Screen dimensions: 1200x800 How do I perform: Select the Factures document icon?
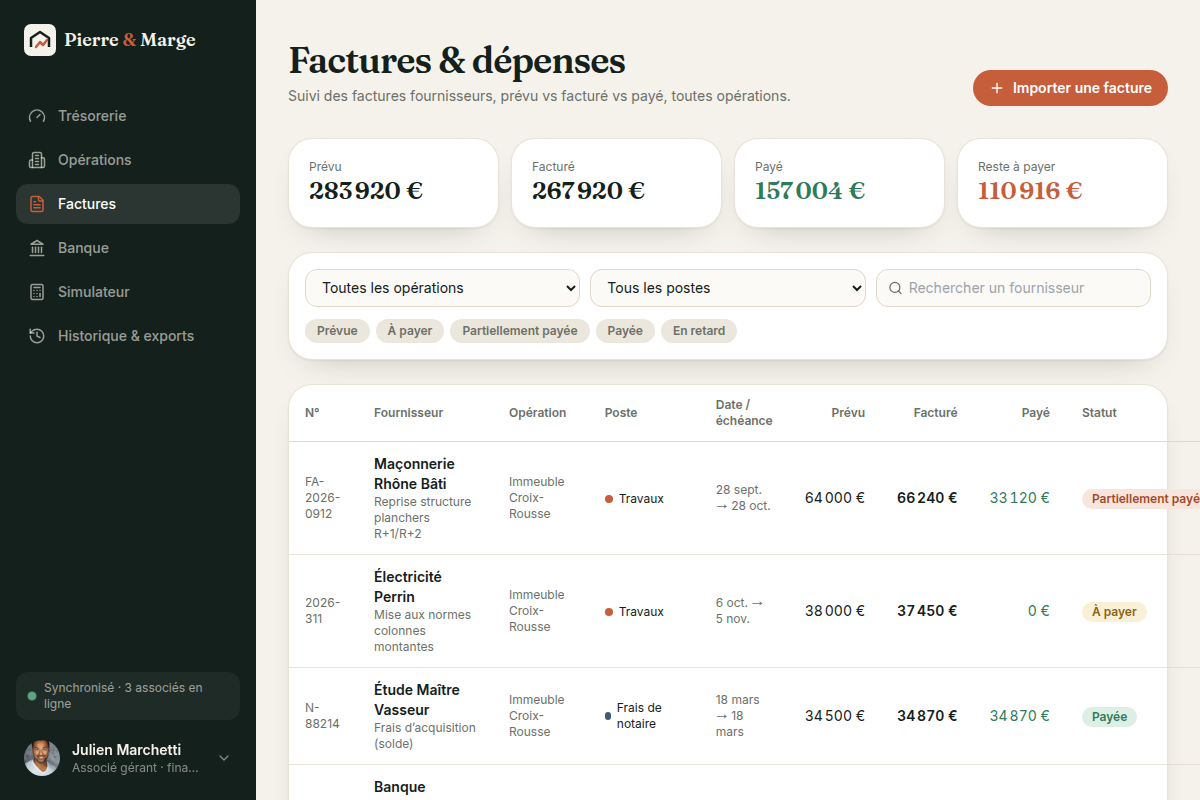(37, 204)
